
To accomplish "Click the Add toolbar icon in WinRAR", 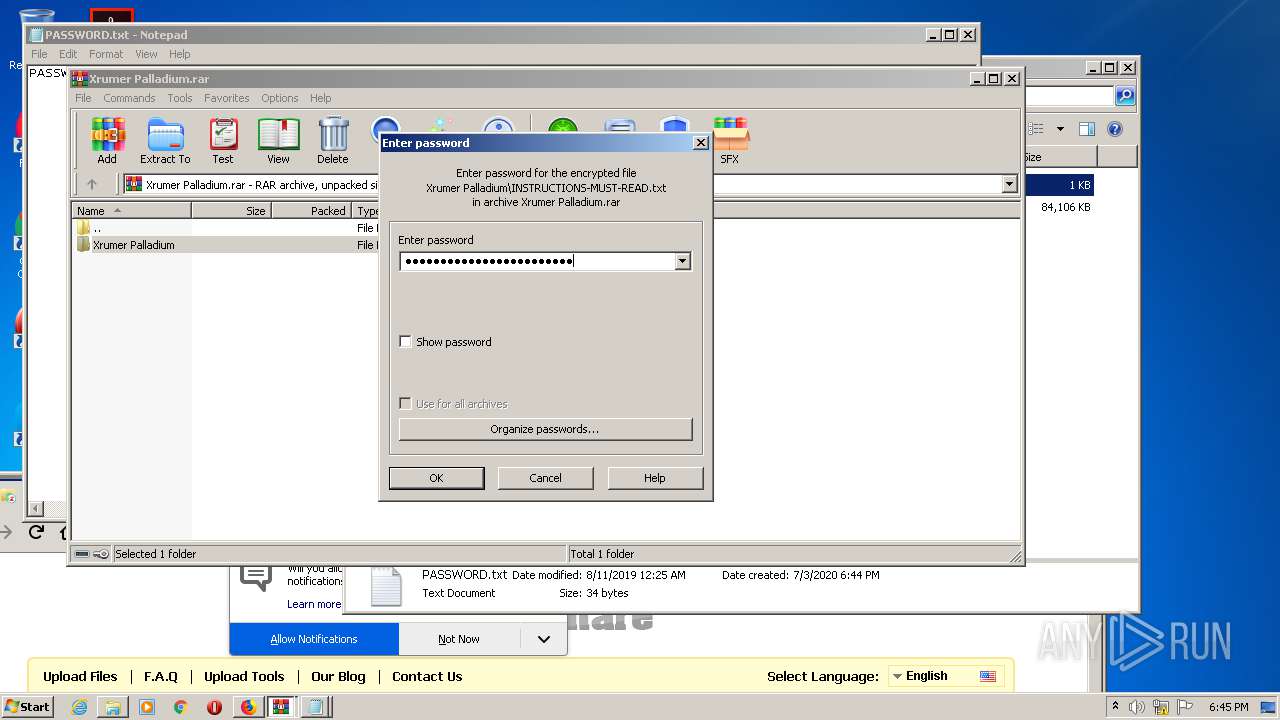I will pyautogui.click(x=107, y=141).
